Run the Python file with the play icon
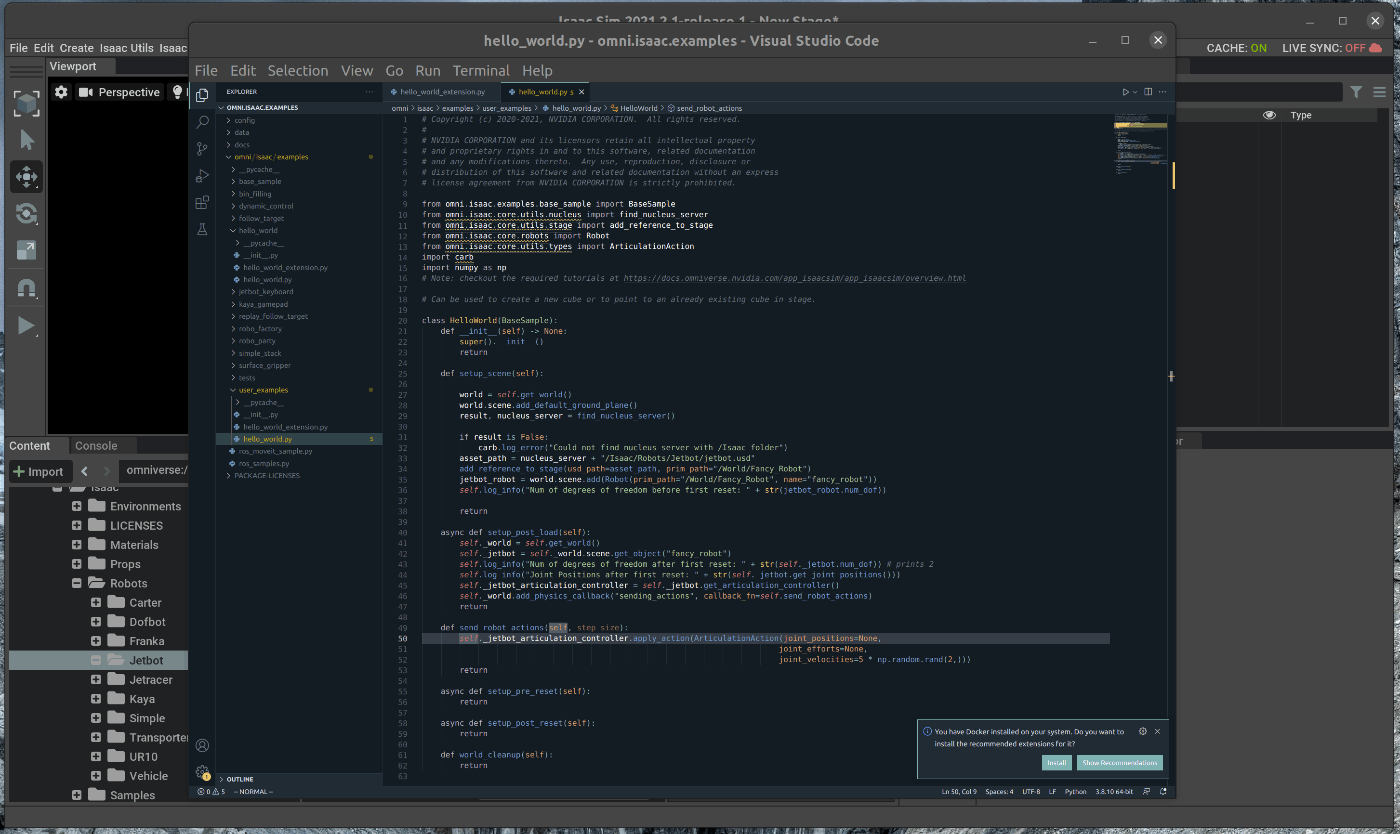 tap(1125, 92)
